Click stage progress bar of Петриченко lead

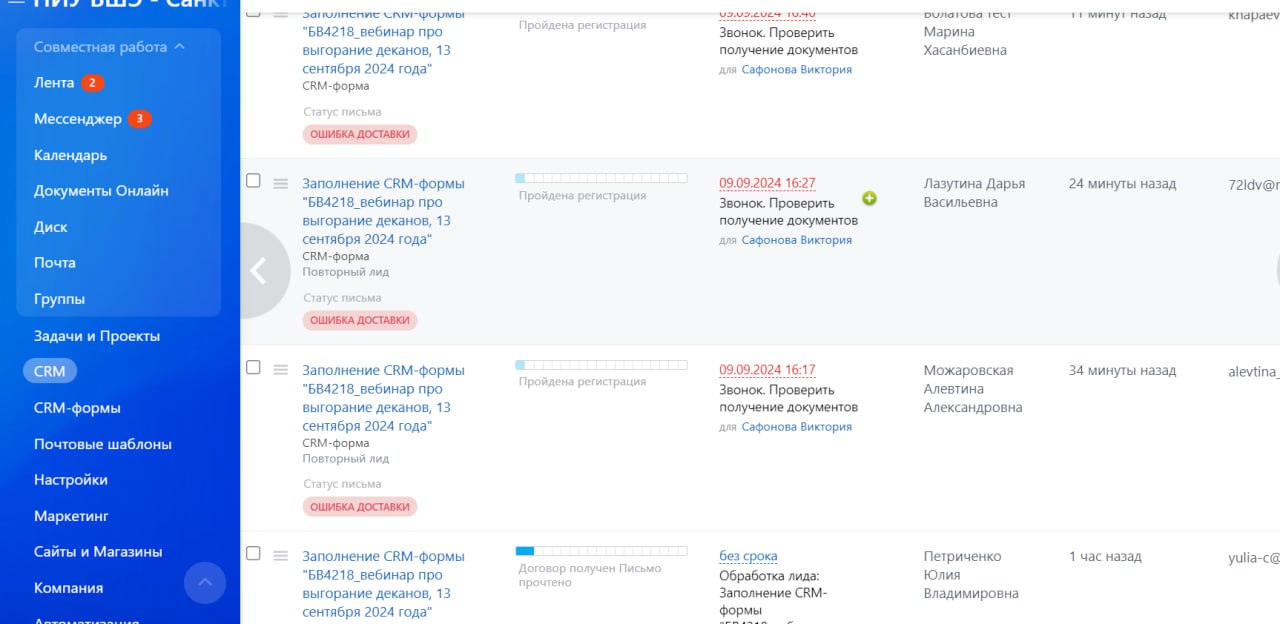point(601,551)
